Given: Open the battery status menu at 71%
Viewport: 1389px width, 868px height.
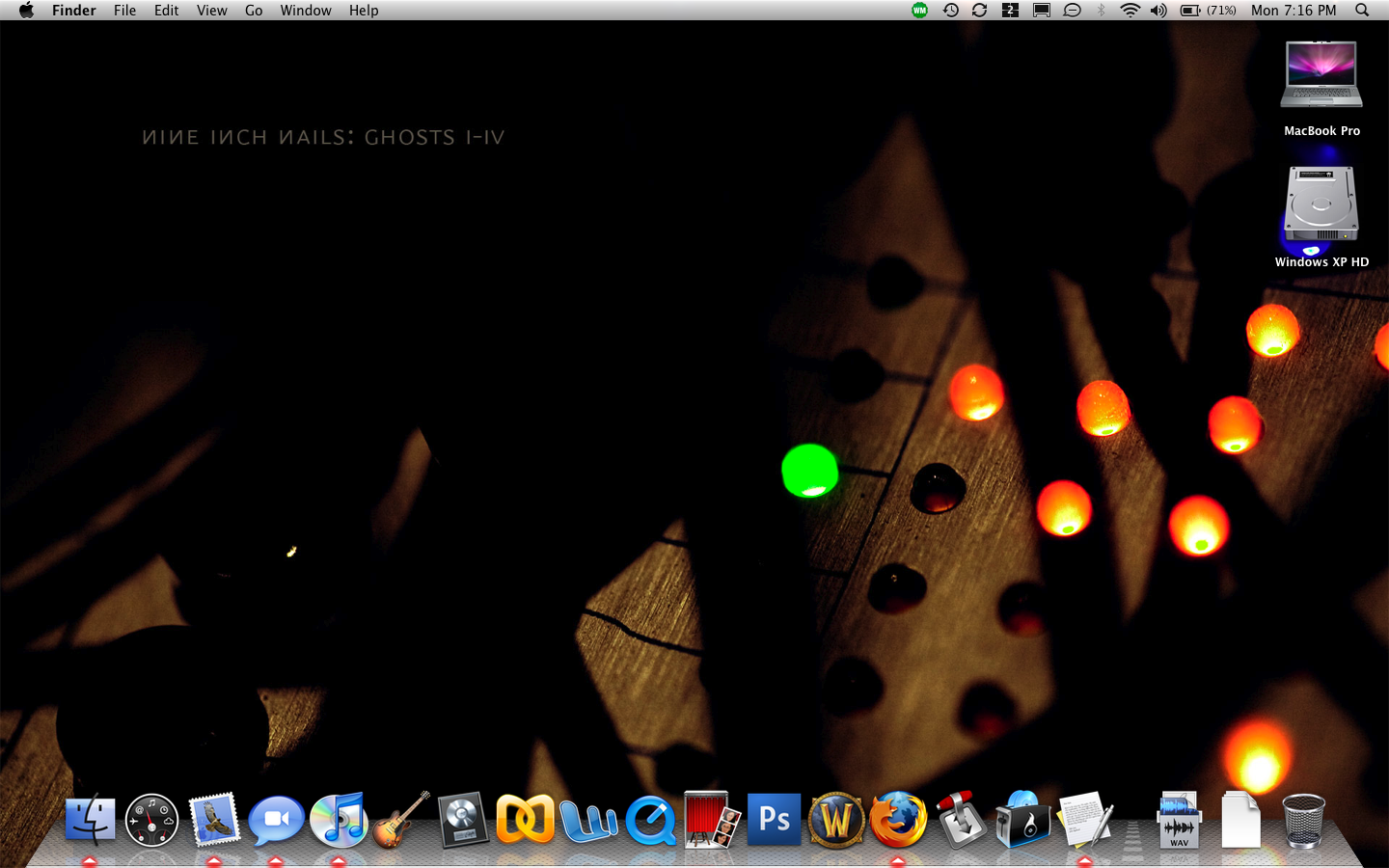Looking at the screenshot, I should coord(1209,10).
